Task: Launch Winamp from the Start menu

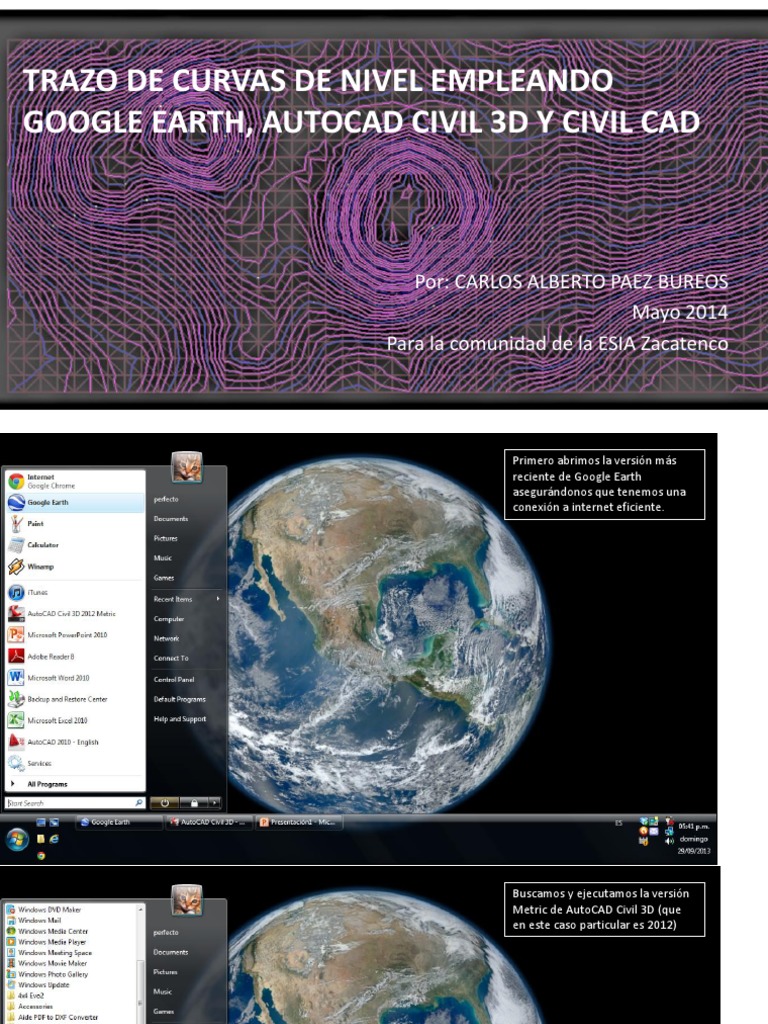Action: (x=74, y=566)
